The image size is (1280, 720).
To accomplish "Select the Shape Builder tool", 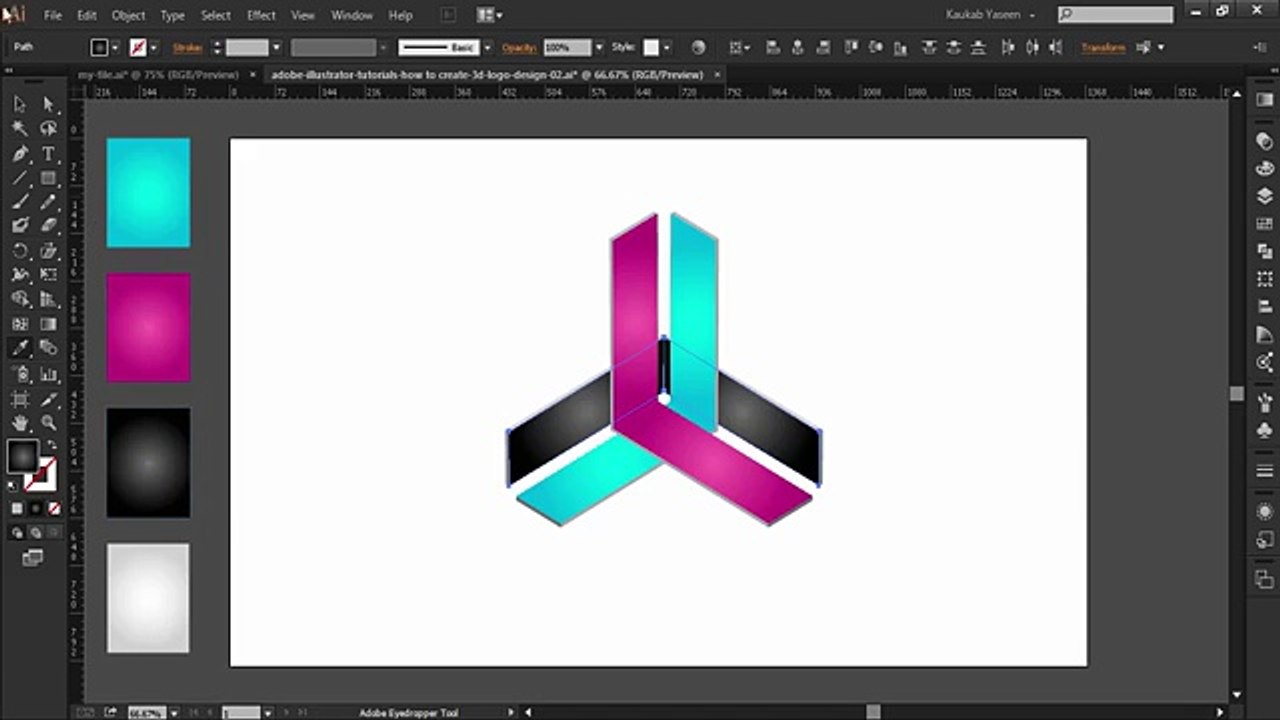I will click(x=20, y=299).
